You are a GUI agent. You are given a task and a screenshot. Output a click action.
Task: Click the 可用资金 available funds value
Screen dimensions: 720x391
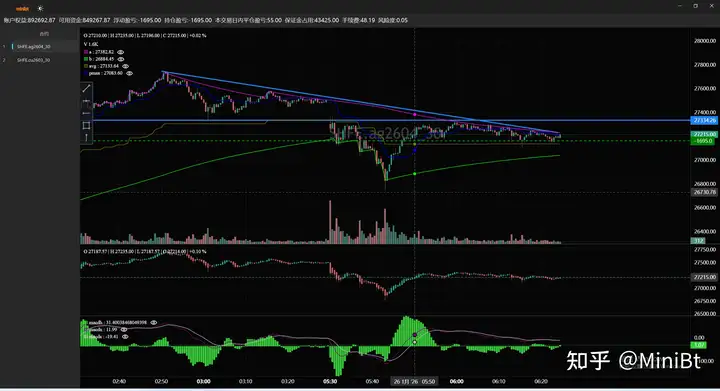pos(84,20)
